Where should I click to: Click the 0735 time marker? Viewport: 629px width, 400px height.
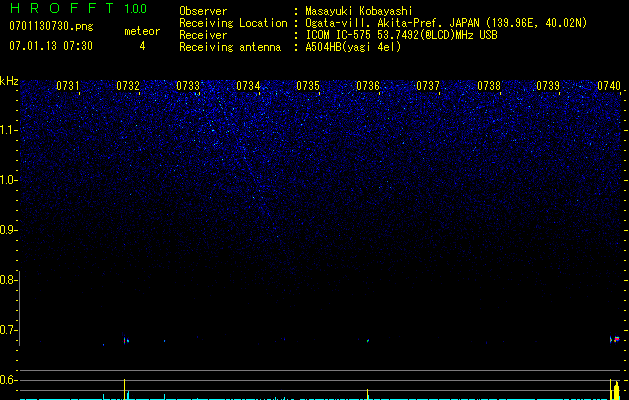[x=308, y=86]
